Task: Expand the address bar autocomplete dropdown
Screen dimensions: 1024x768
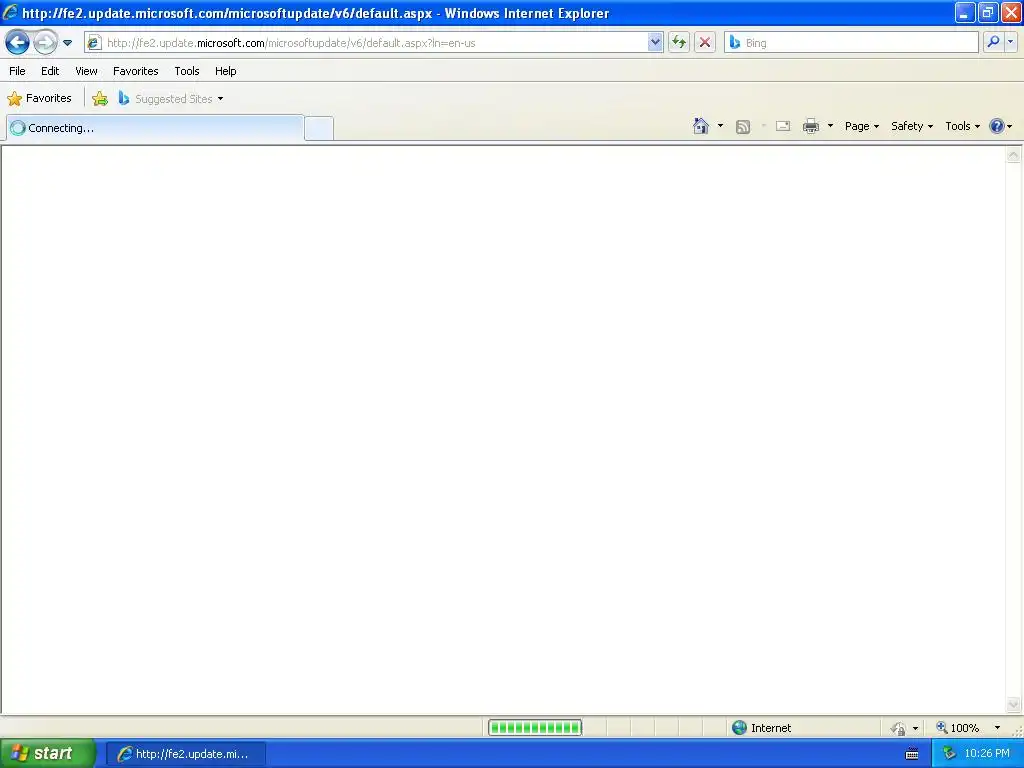Action: (x=655, y=43)
